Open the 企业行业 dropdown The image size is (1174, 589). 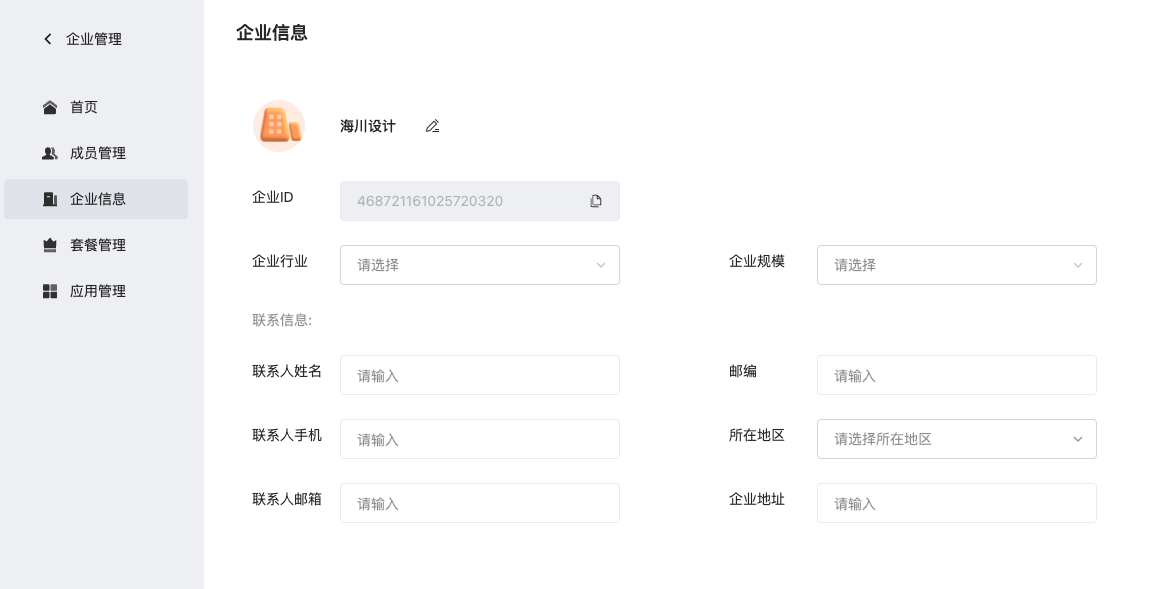(480, 265)
